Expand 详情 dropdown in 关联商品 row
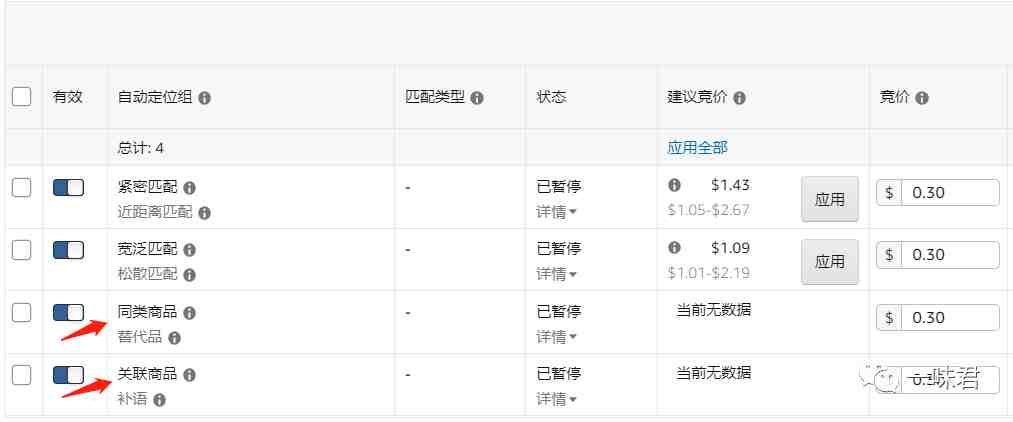 pos(556,399)
